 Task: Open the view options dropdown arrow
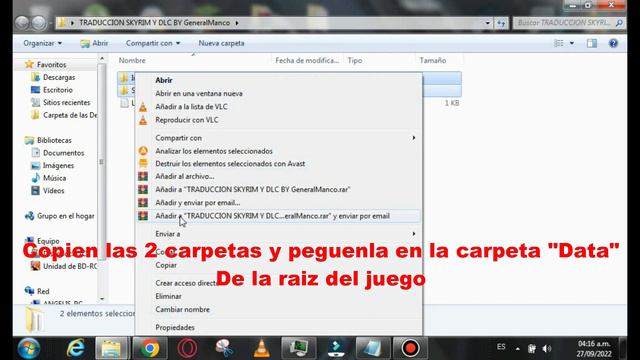click(572, 43)
